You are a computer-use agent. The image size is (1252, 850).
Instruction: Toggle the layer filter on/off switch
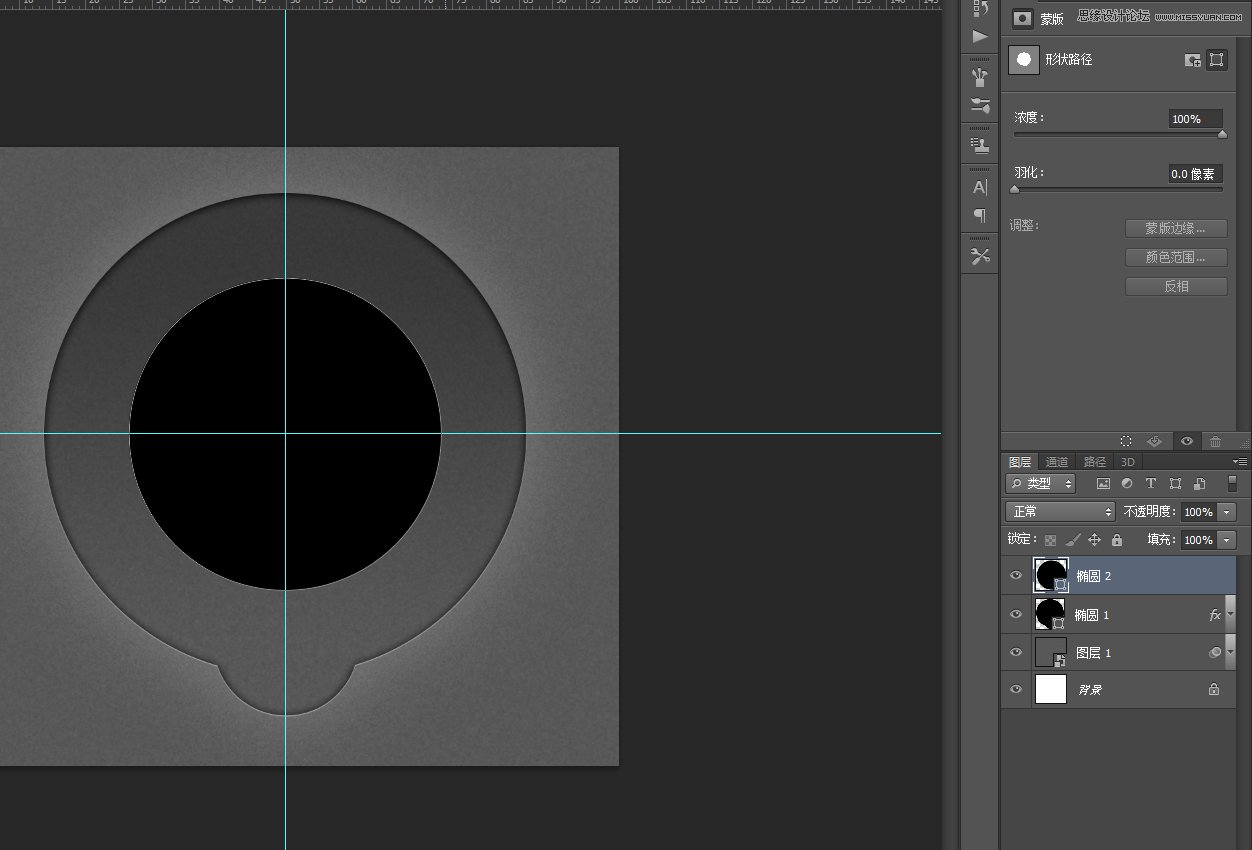click(1232, 484)
